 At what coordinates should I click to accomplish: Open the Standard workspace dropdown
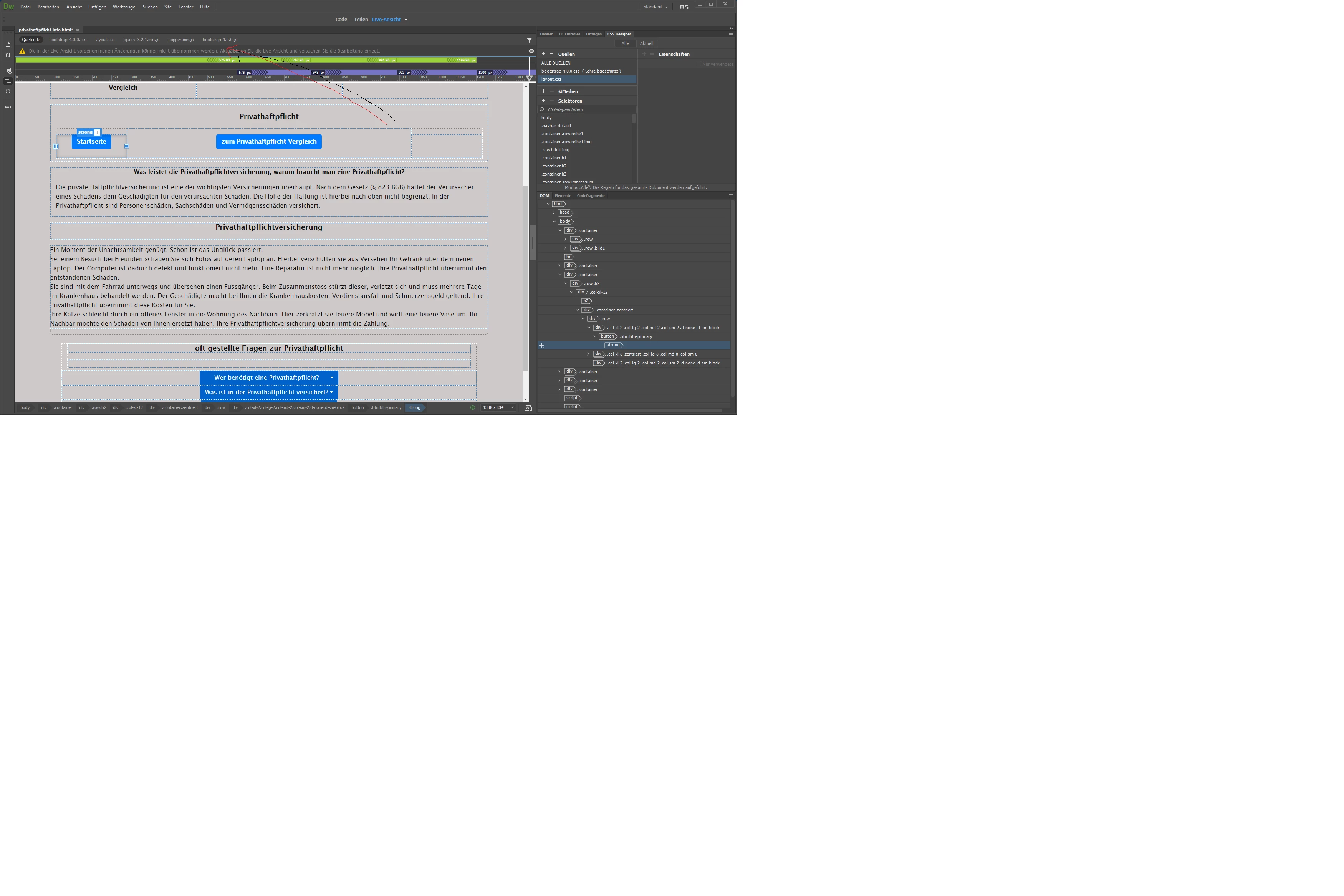[x=655, y=7]
